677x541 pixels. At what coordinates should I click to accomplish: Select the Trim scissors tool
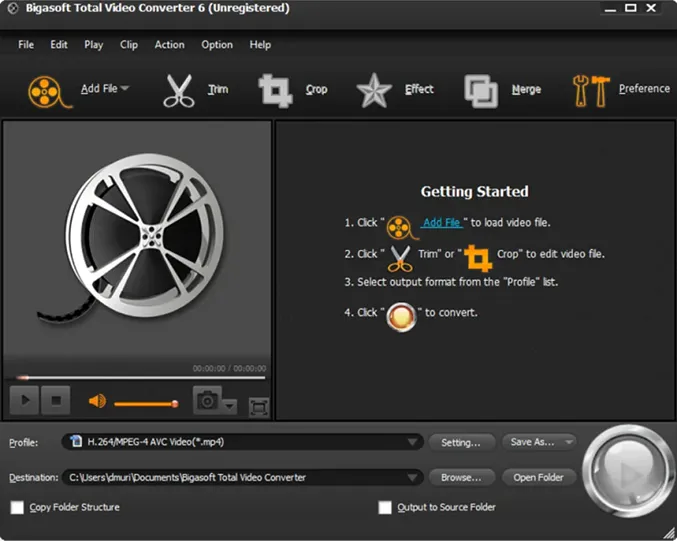pyautogui.click(x=179, y=91)
